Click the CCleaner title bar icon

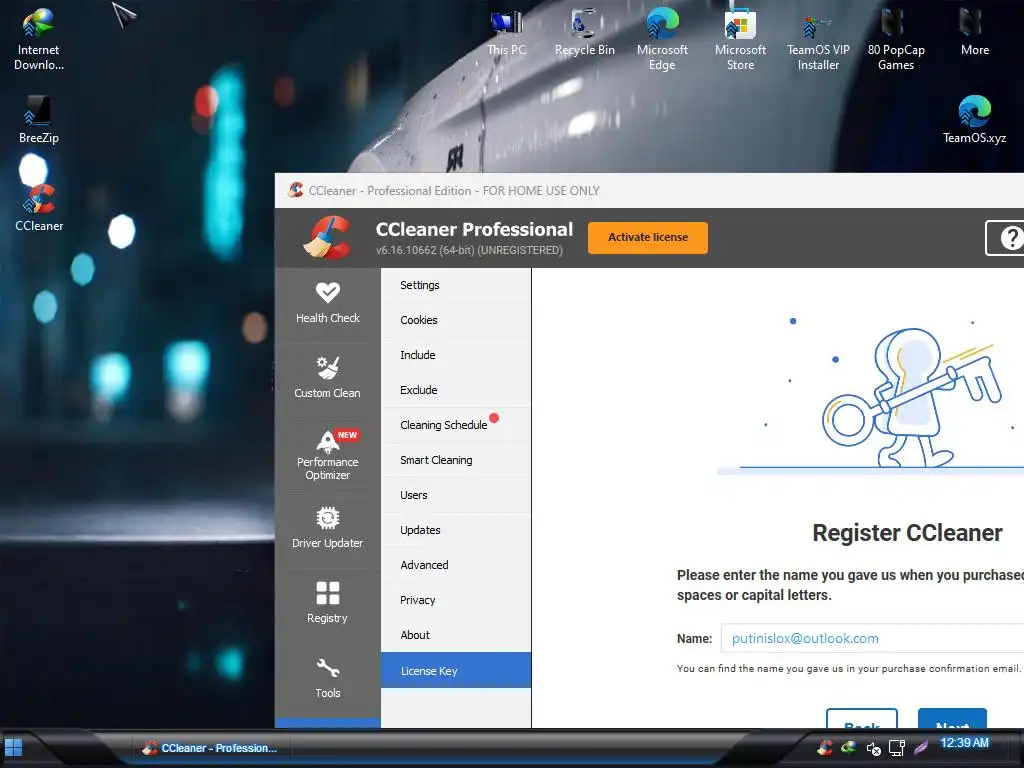coord(295,190)
